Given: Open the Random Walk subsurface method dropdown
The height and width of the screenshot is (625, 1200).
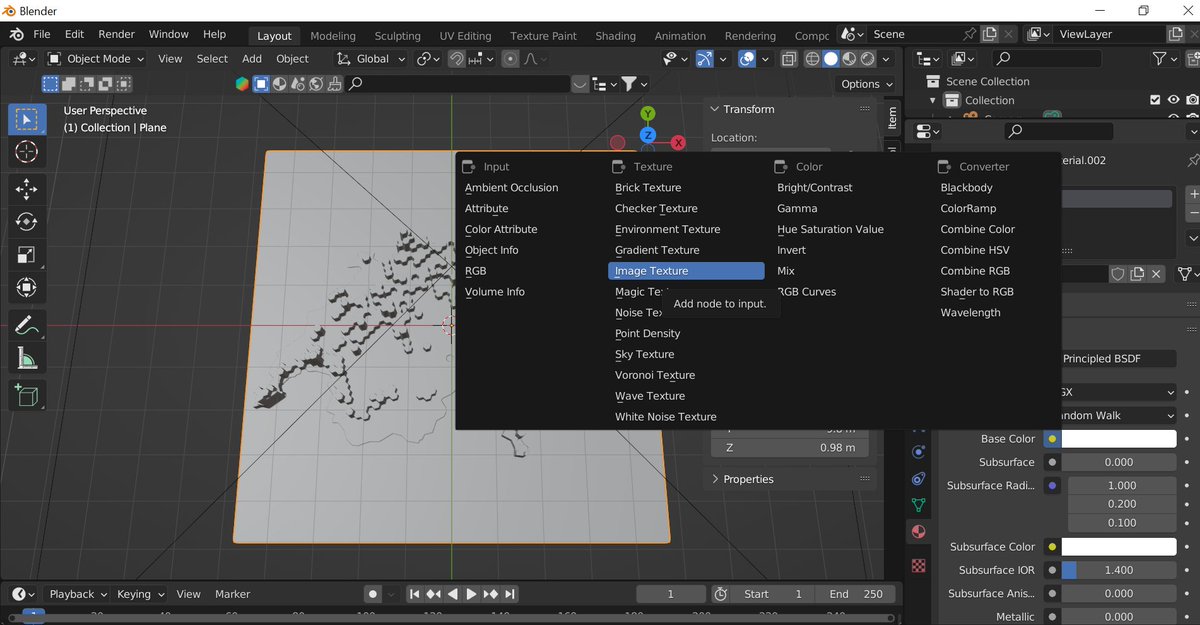Looking at the screenshot, I should click(1118, 415).
